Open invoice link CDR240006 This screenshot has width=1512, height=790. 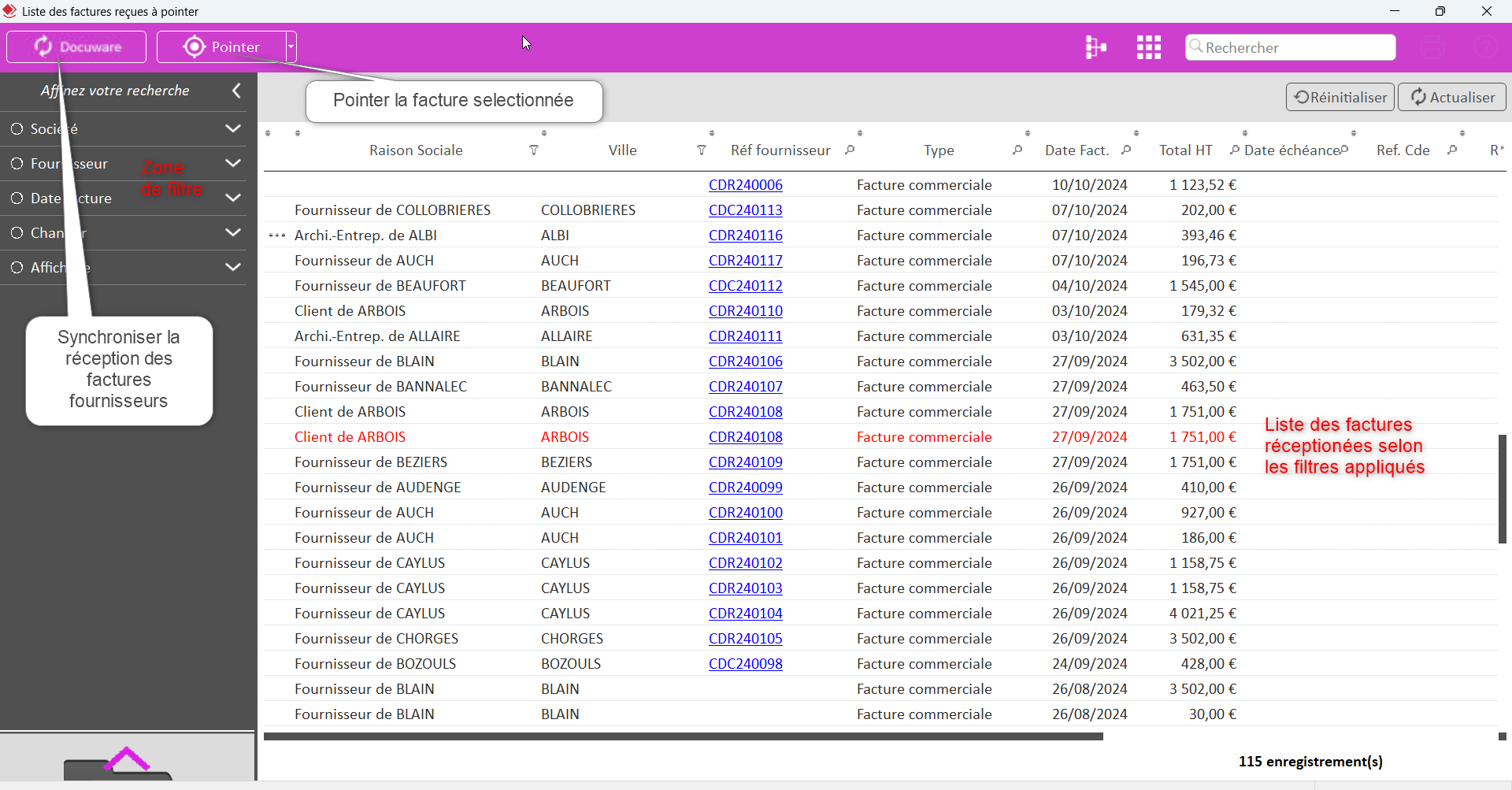pyautogui.click(x=746, y=184)
